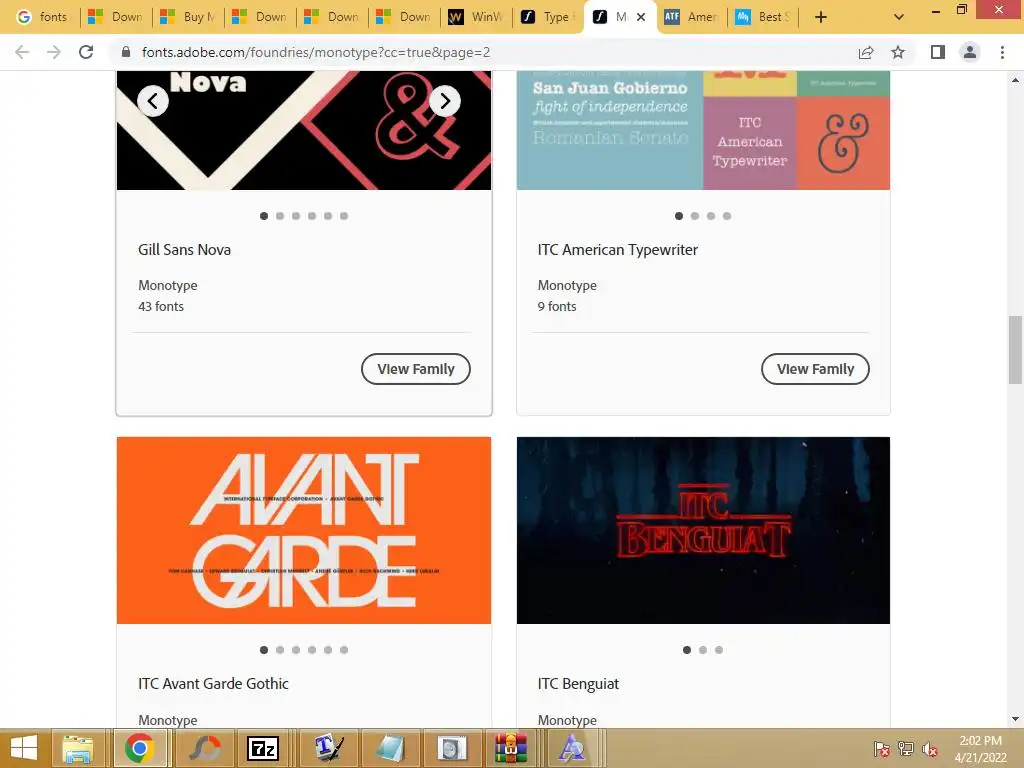Click View Family for ITC American Typewriter
Viewport: 1024px width, 768px height.
815,369
